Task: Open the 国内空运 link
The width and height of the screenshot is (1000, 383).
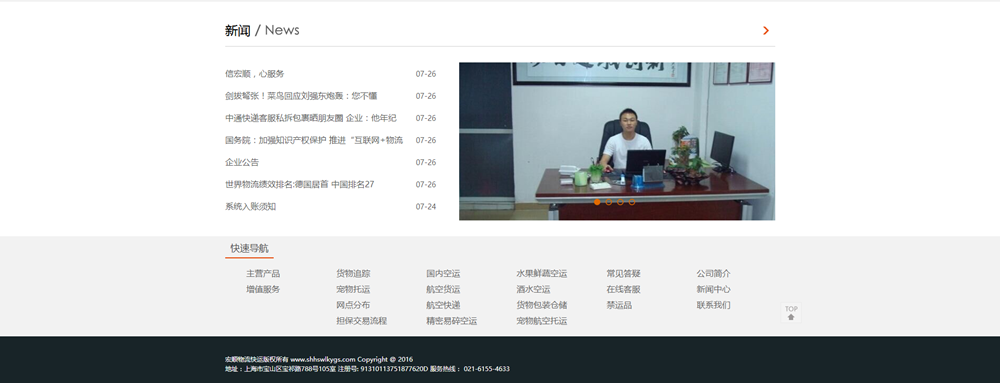Action: (443, 273)
